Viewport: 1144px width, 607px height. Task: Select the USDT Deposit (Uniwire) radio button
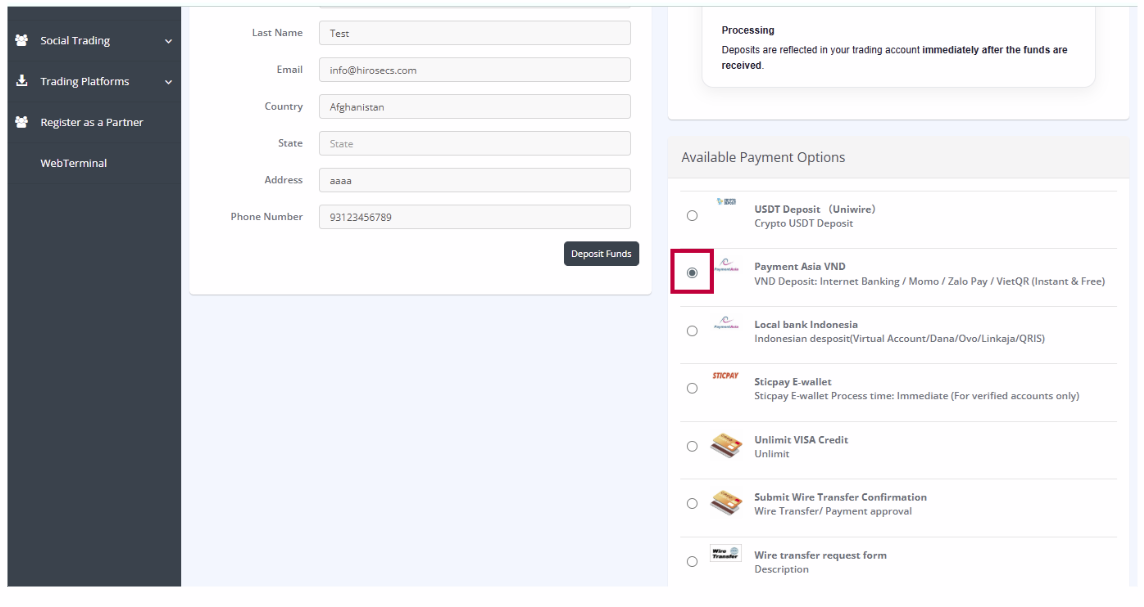click(x=692, y=216)
